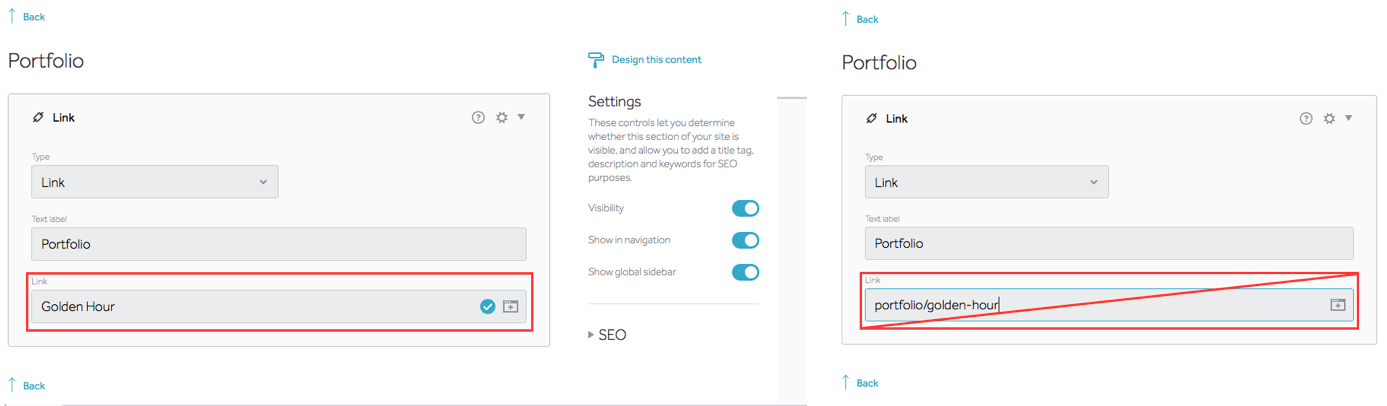Disable Show in navigation switch
The height and width of the screenshot is (406, 1387).
[745, 240]
